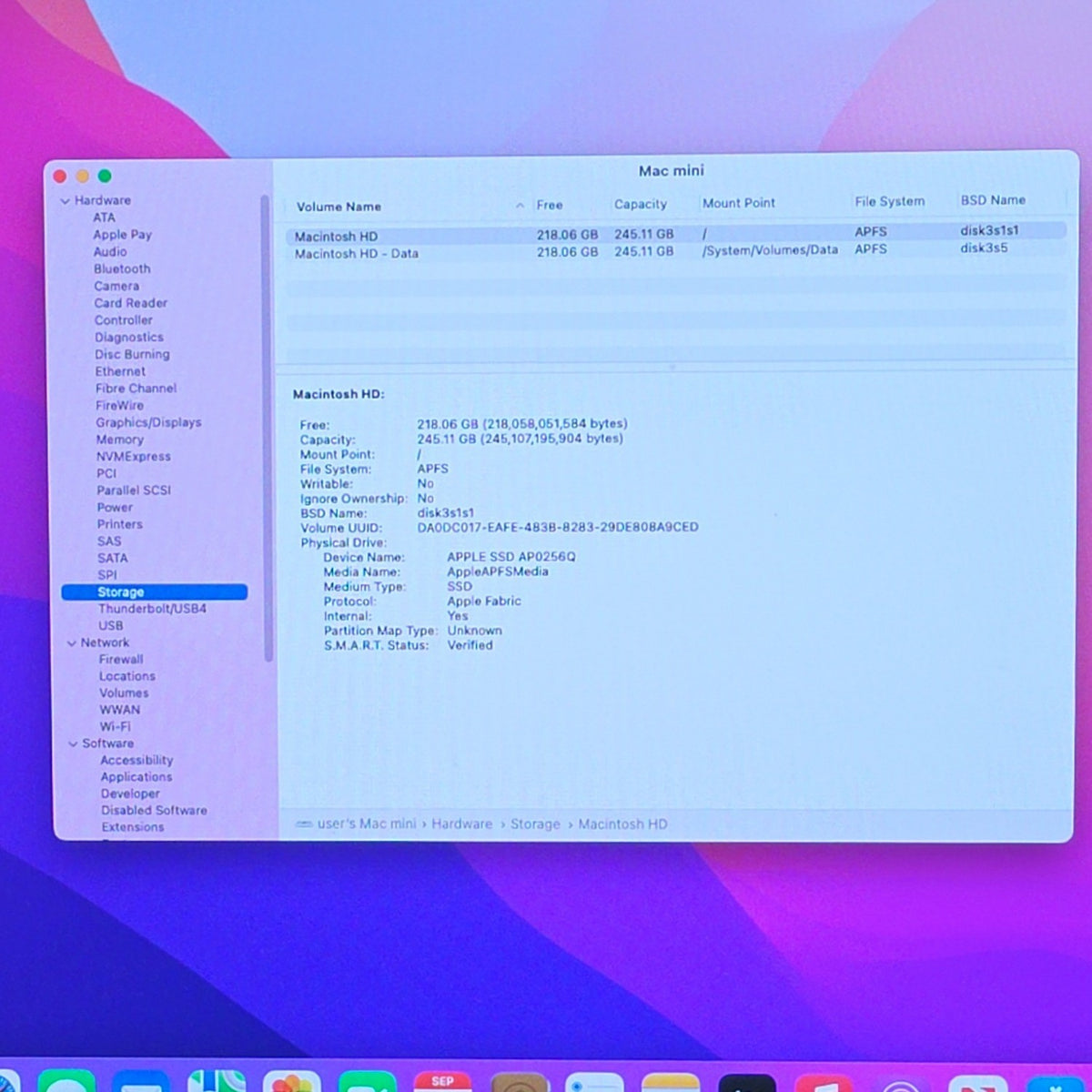
Task: Sort by Mount Point column header
Action: click(x=738, y=204)
